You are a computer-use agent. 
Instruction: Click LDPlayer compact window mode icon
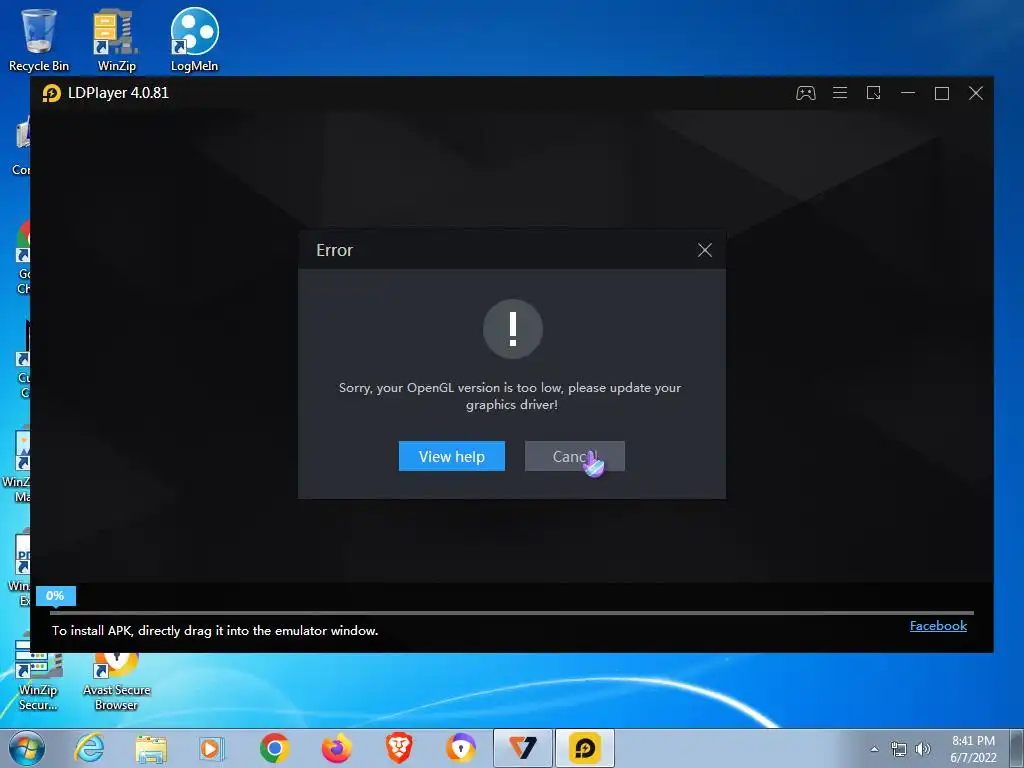click(873, 93)
